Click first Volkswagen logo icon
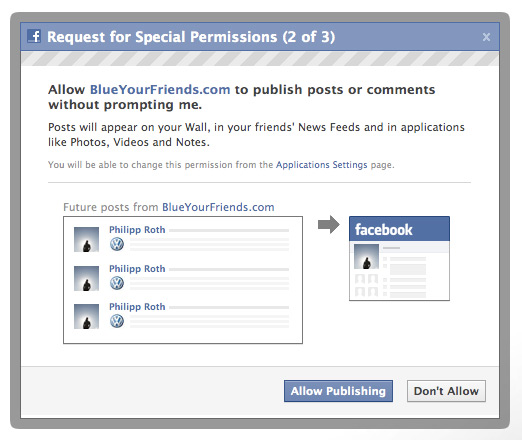Image resolution: width=522 pixels, height=440 pixels. 117,244
